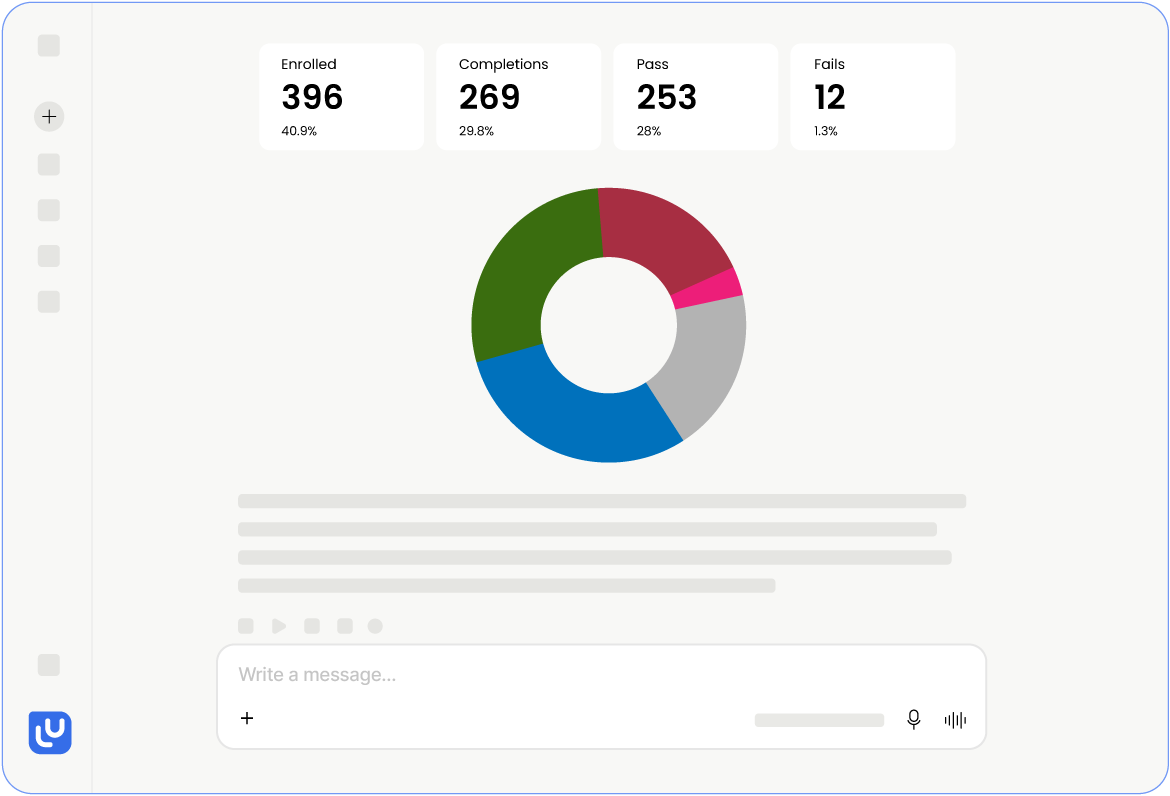
Task: Start voice input with microphone icon
Action: point(913,720)
